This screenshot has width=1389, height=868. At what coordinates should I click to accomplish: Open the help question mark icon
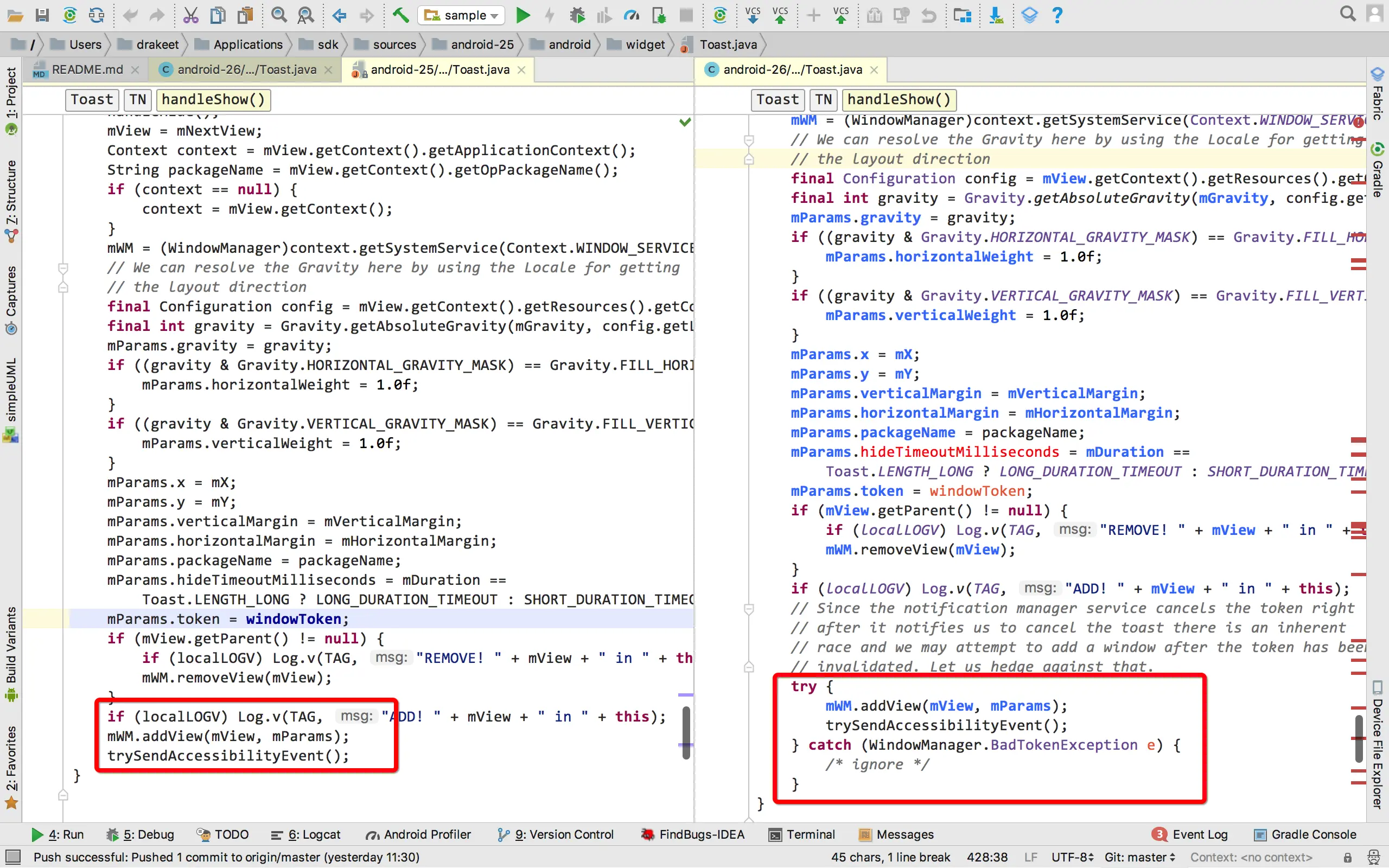1057,15
